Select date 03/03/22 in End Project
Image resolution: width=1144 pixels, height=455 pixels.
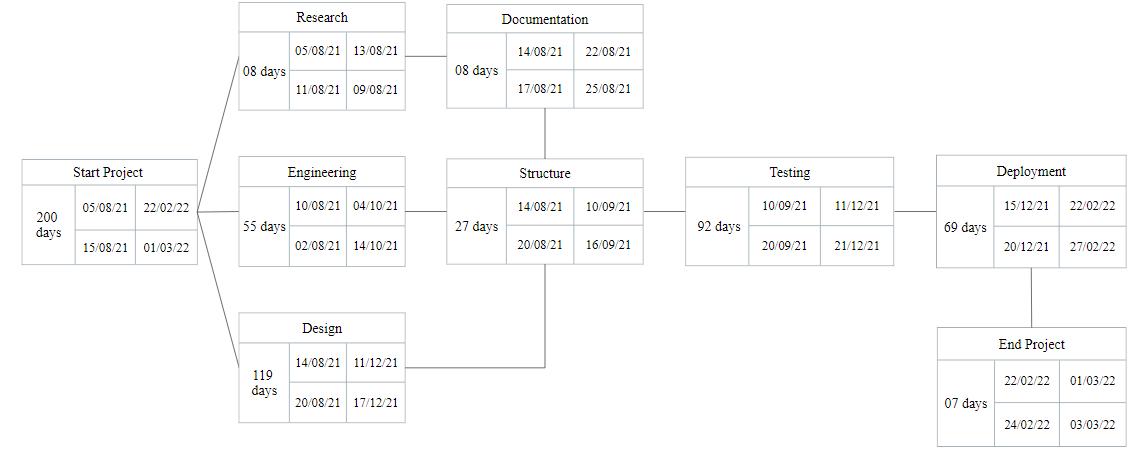[x=1092, y=424]
